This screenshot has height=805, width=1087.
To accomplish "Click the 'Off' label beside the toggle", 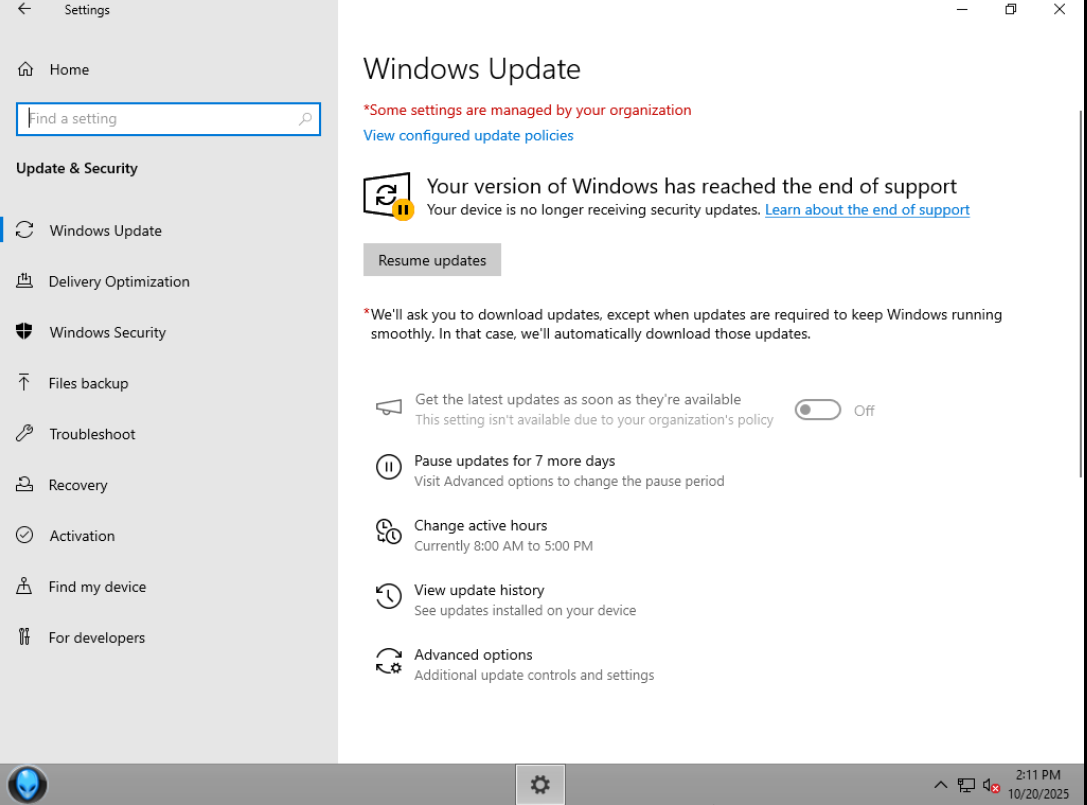I will pos(864,410).
